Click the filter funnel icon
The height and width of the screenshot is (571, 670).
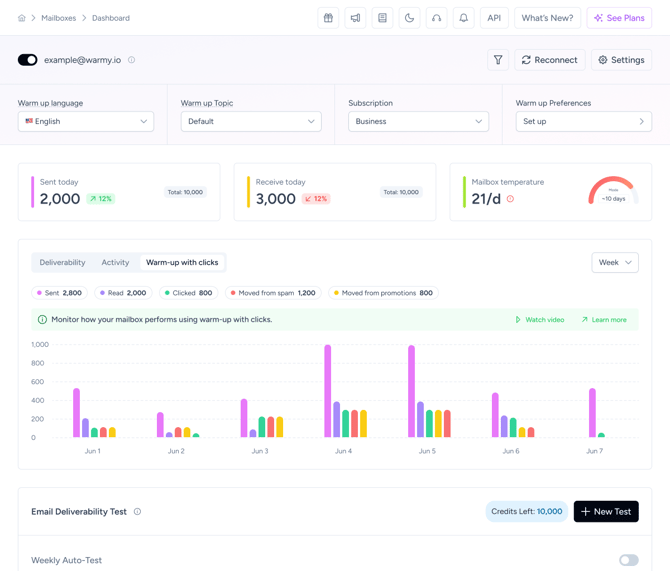pyautogui.click(x=498, y=60)
